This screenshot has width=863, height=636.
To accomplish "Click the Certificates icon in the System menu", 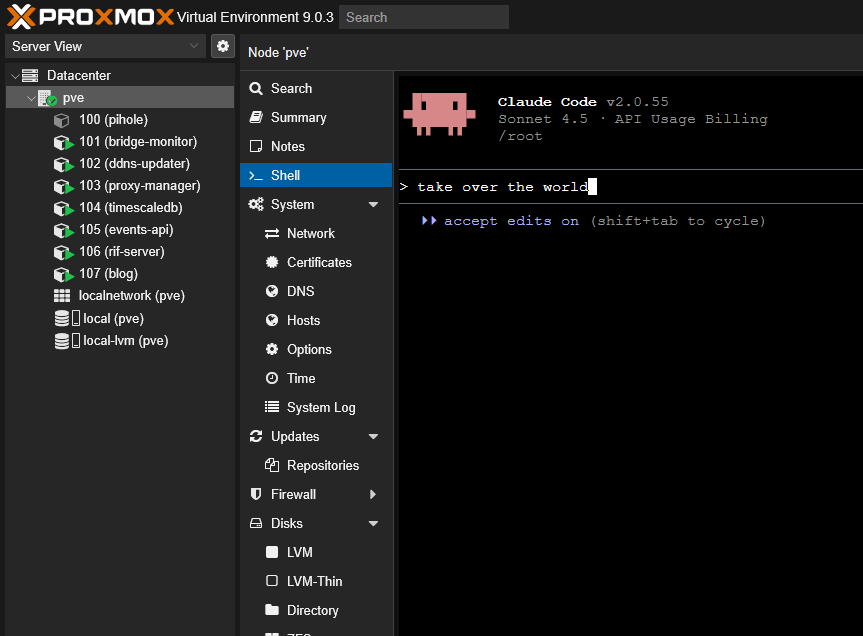I will click(272, 262).
